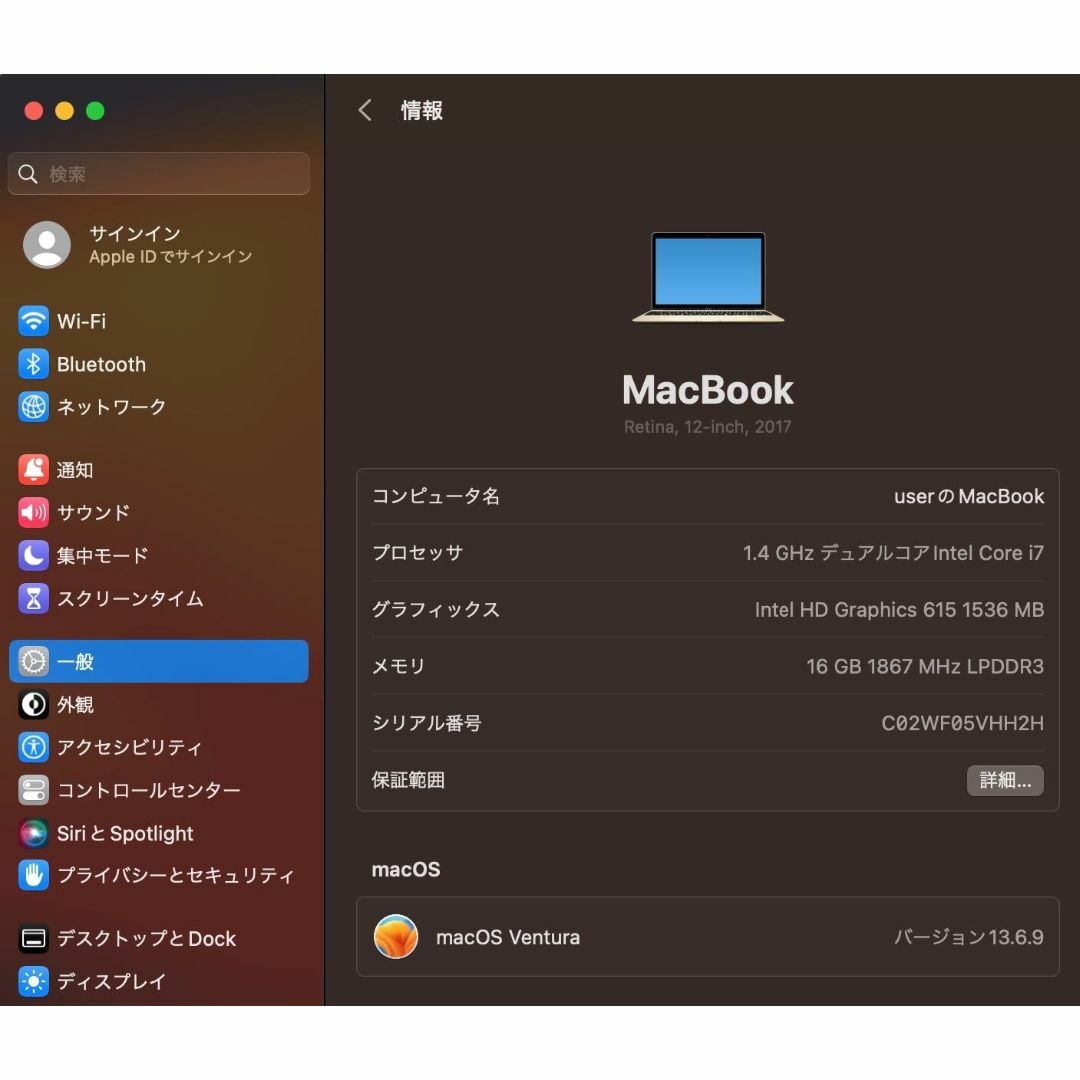Select the ネットワーク globe icon
The width and height of the screenshot is (1080, 1080).
coord(33,406)
